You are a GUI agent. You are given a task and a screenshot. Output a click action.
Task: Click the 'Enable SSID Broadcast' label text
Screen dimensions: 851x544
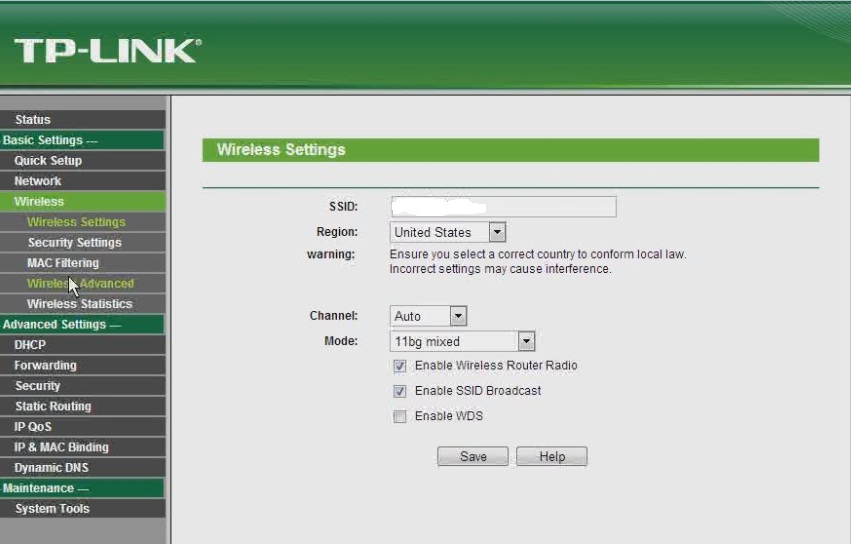(x=478, y=390)
